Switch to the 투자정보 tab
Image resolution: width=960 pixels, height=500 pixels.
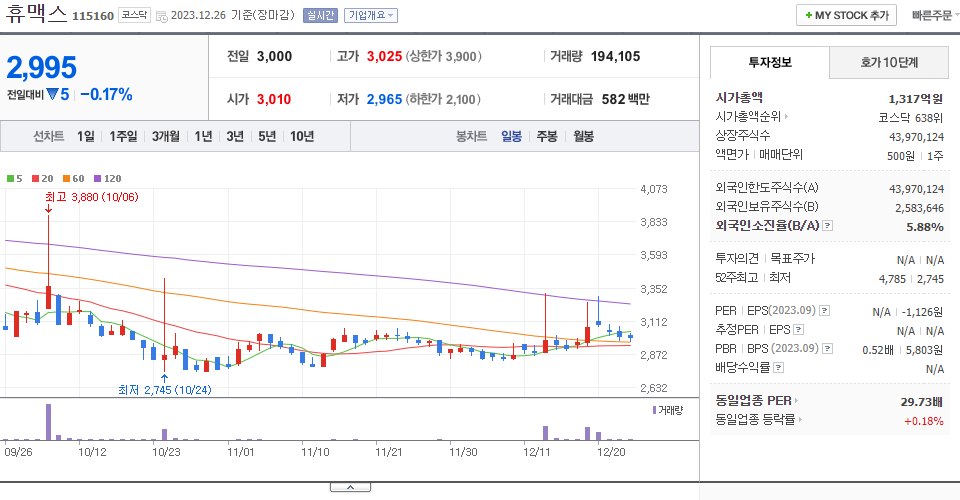(770, 62)
